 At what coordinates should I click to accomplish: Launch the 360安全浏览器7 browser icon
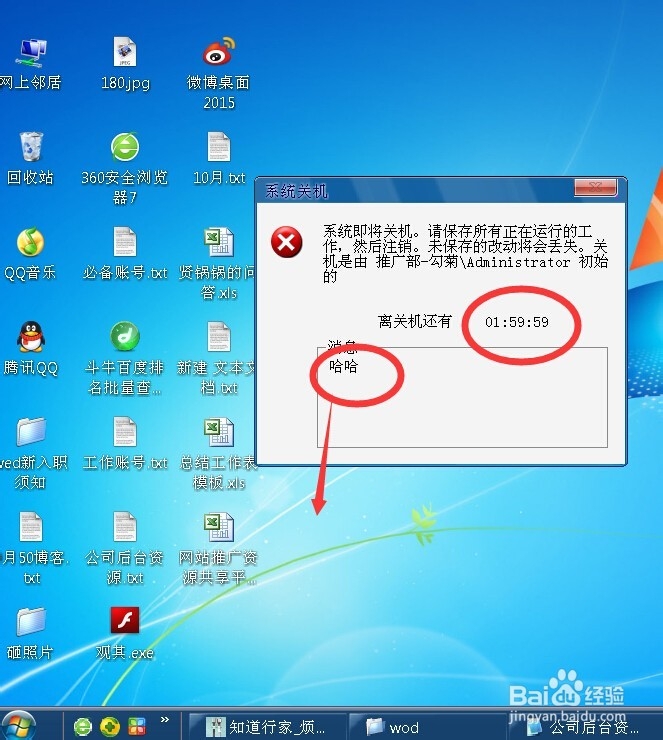click(x=125, y=147)
